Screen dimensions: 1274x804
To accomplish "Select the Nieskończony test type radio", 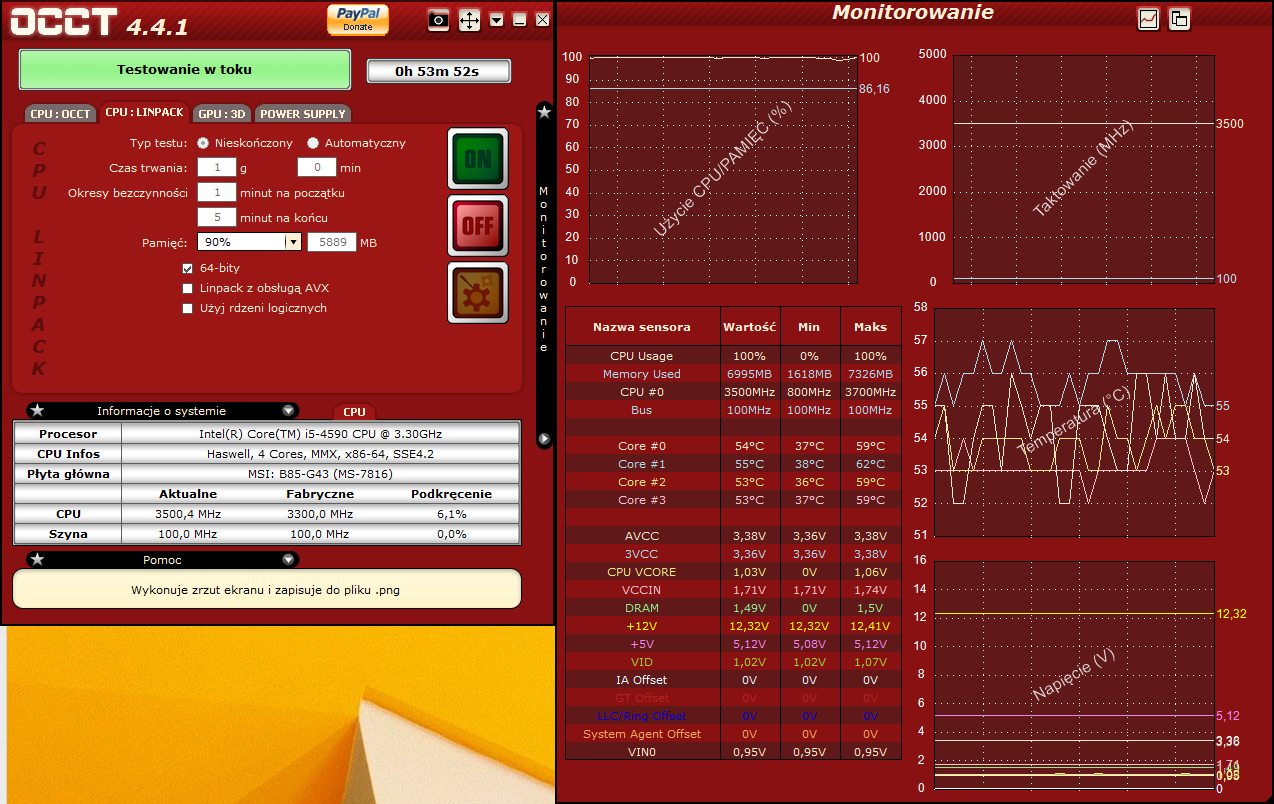I will point(203,143).
